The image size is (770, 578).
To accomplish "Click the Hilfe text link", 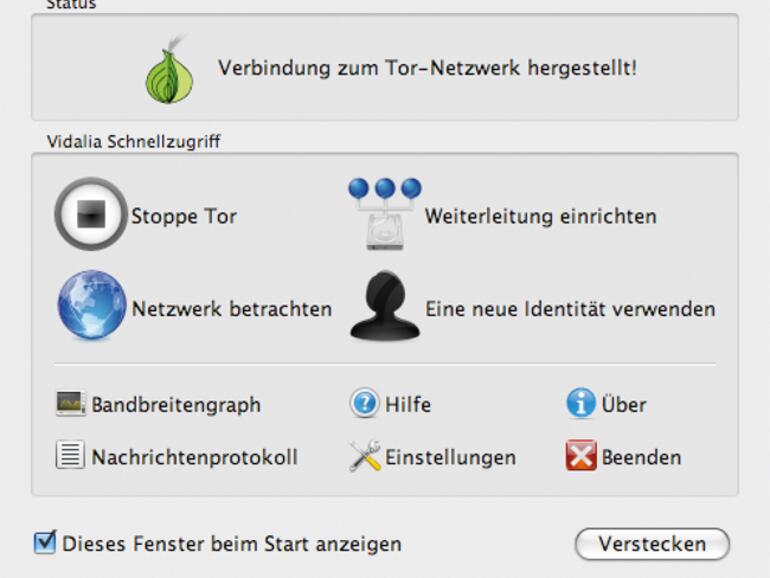I will tap(408, 405).
